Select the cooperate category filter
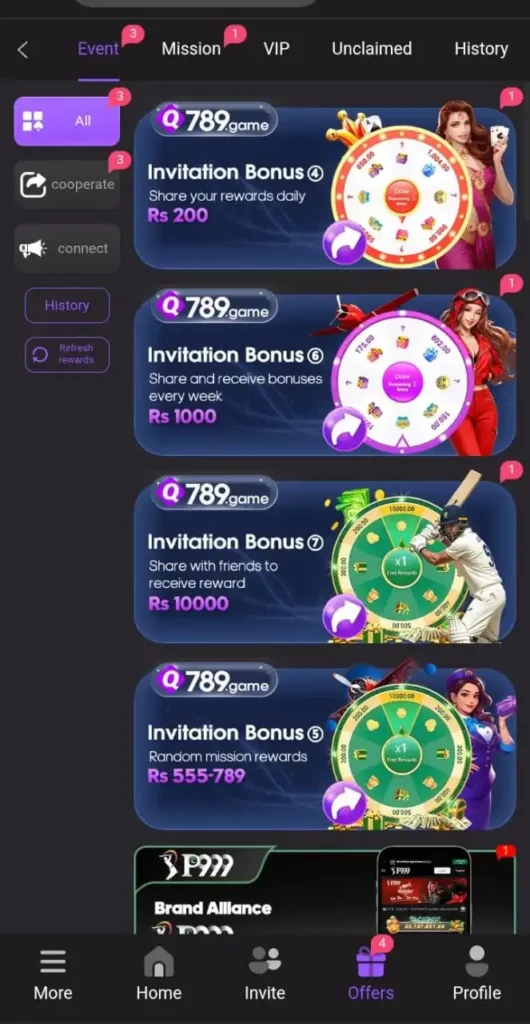The image size is (530, 1024). point(67,185)
